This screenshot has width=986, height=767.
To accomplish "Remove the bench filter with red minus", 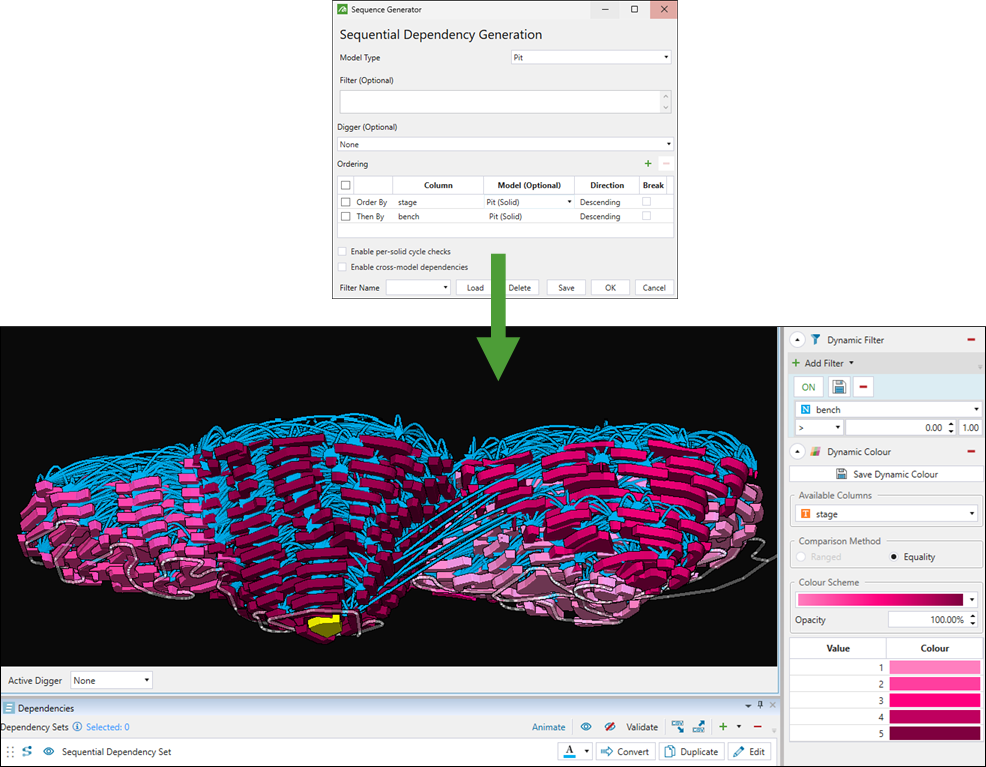I will tap(864, 387).
